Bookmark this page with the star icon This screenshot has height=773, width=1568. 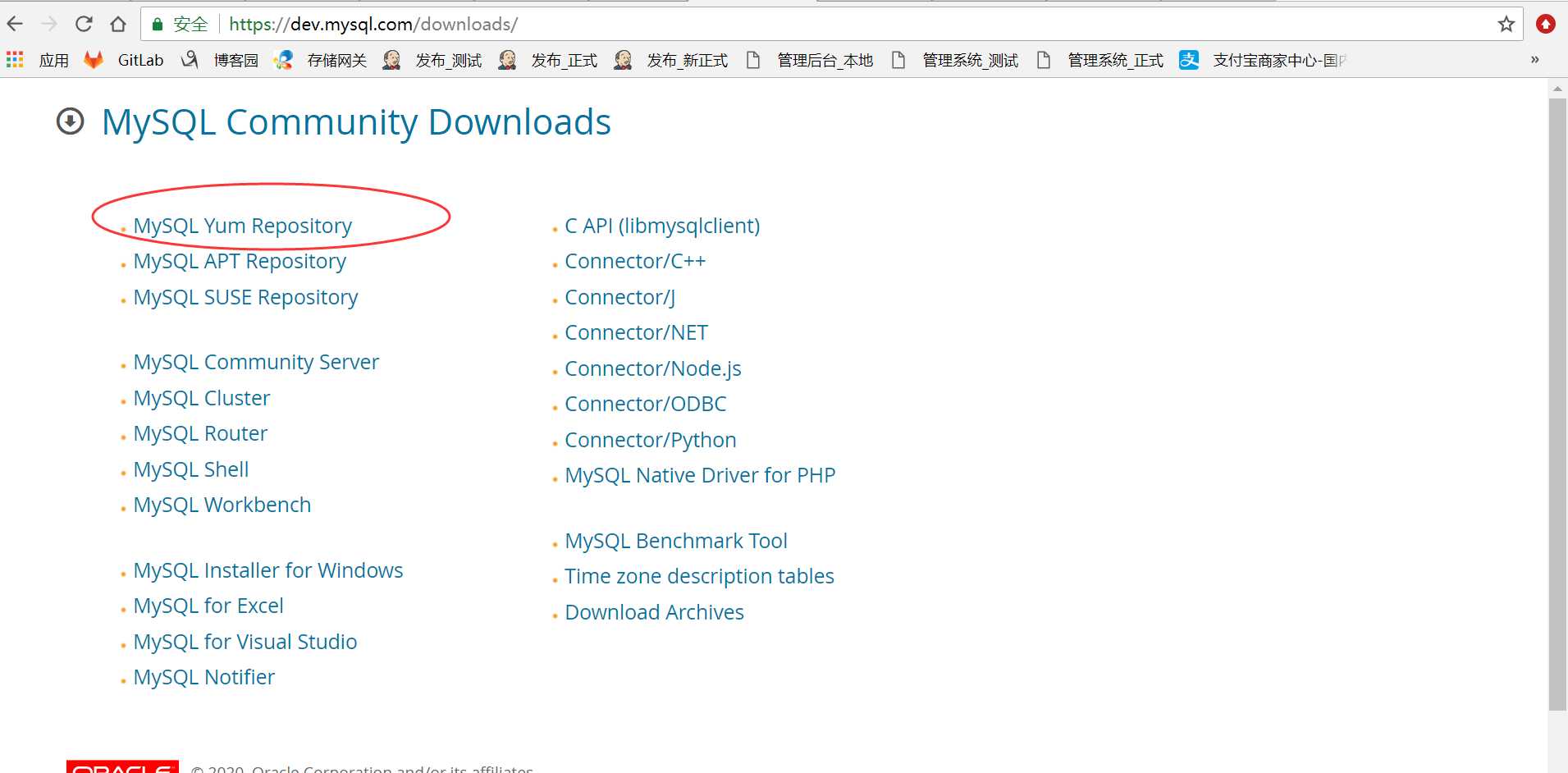[1506, 24]
